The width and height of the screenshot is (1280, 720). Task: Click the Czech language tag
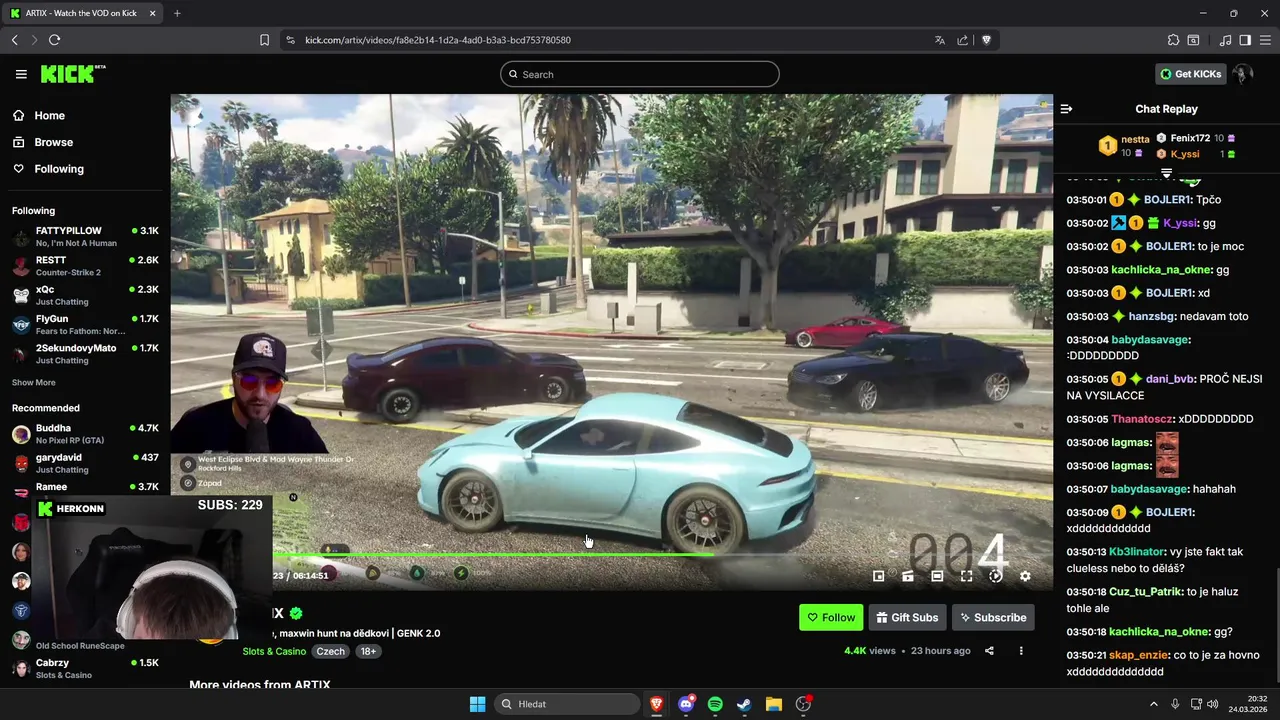click(x=330, y=651)
